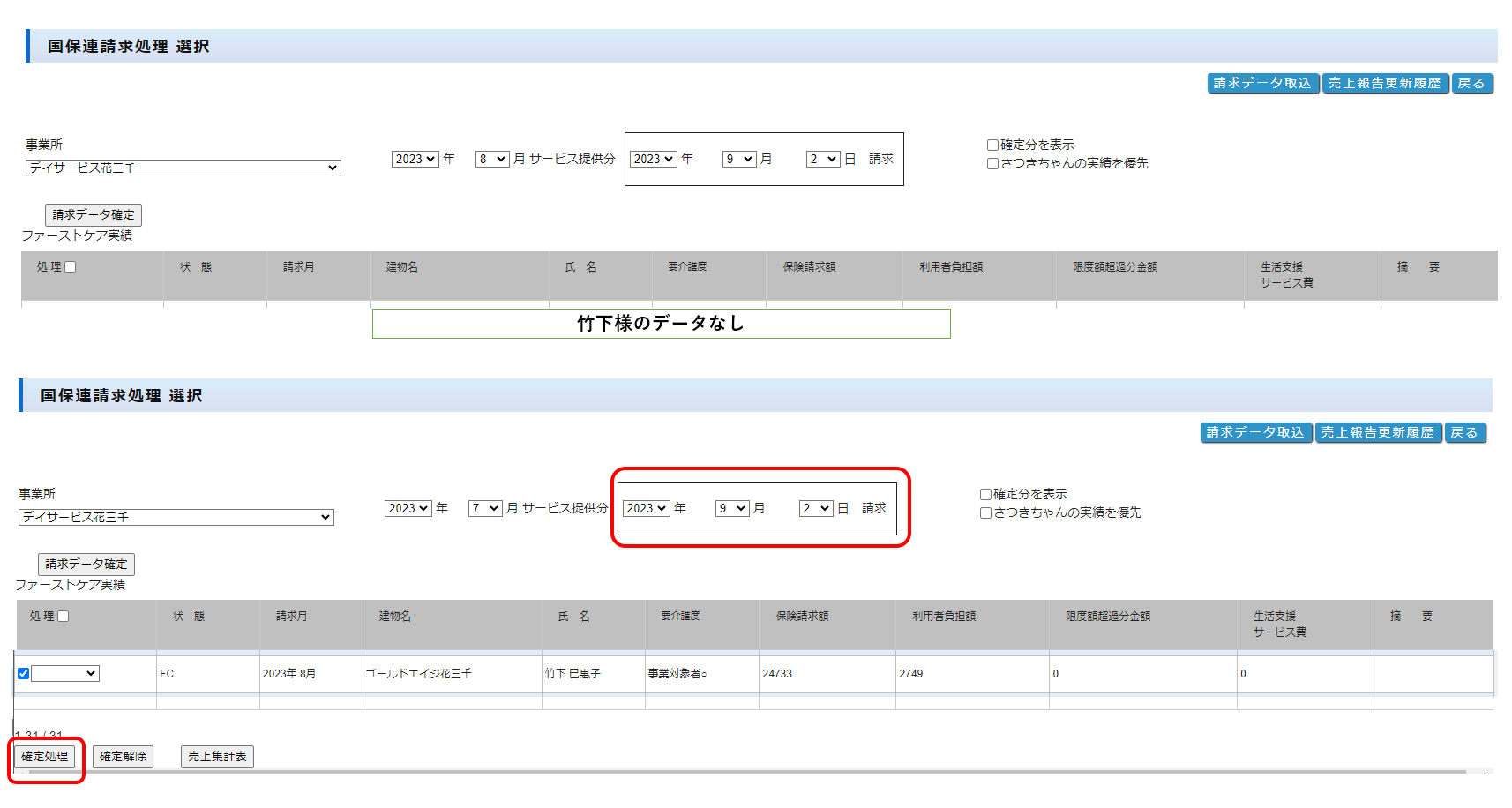
Task: Open the 売上集計表 report
Action: 217,757
